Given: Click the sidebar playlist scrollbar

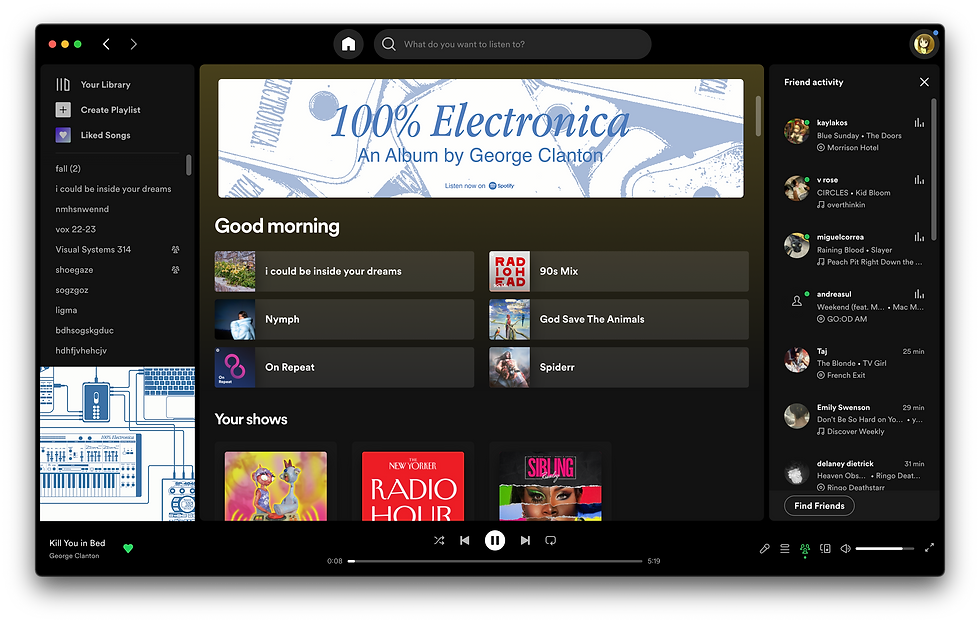Looking at the screenshot, I should 189,165.
